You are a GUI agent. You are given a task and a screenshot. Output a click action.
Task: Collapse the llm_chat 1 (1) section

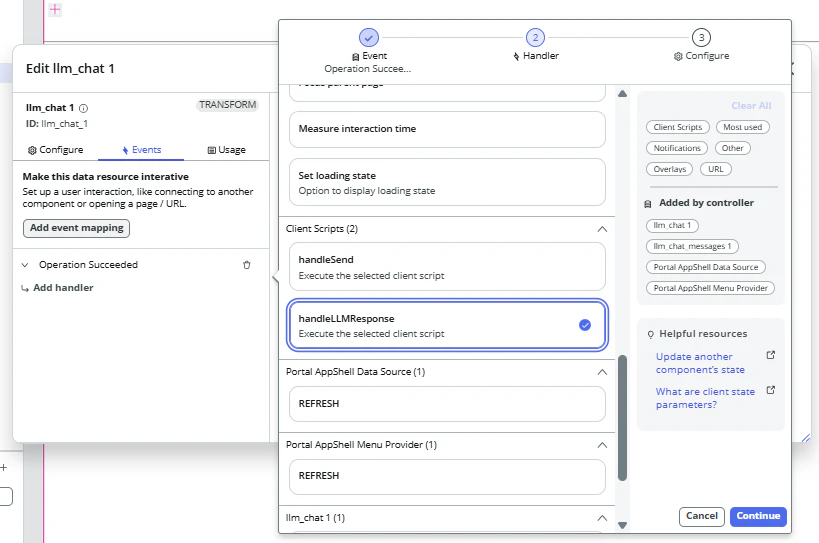(602, 518)
